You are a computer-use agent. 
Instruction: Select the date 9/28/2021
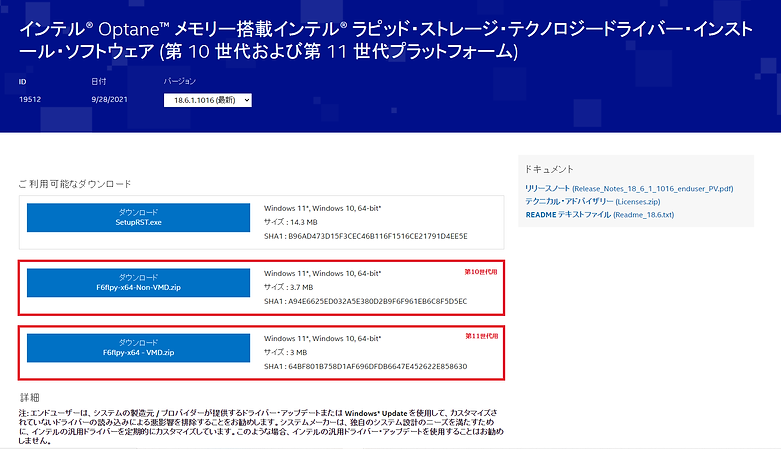coord(109,99)
